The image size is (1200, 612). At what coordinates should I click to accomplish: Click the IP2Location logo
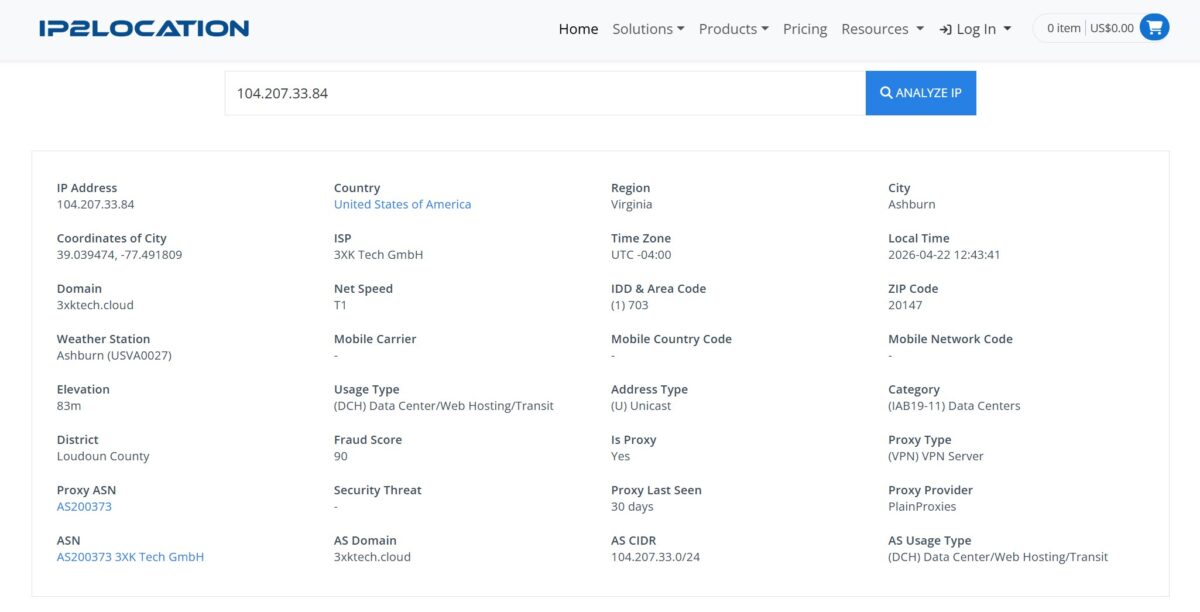(144, 28)
